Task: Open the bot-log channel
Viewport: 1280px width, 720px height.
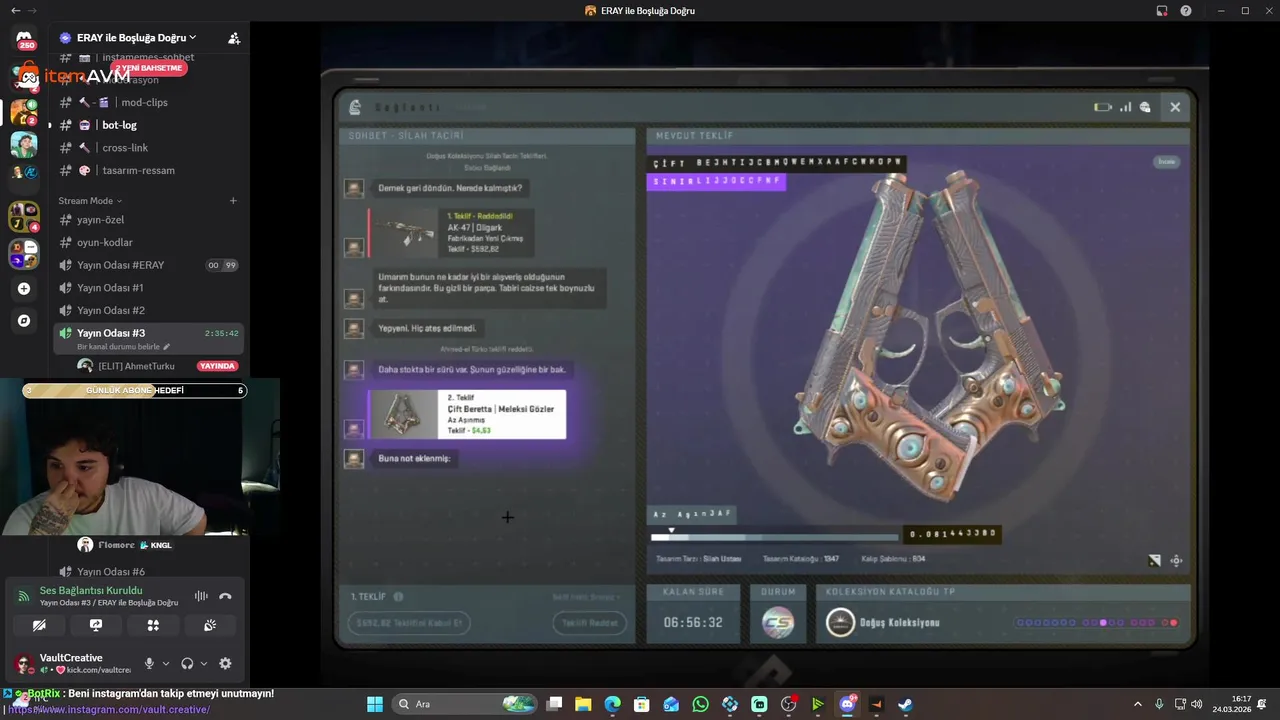Action: (146, 125)
